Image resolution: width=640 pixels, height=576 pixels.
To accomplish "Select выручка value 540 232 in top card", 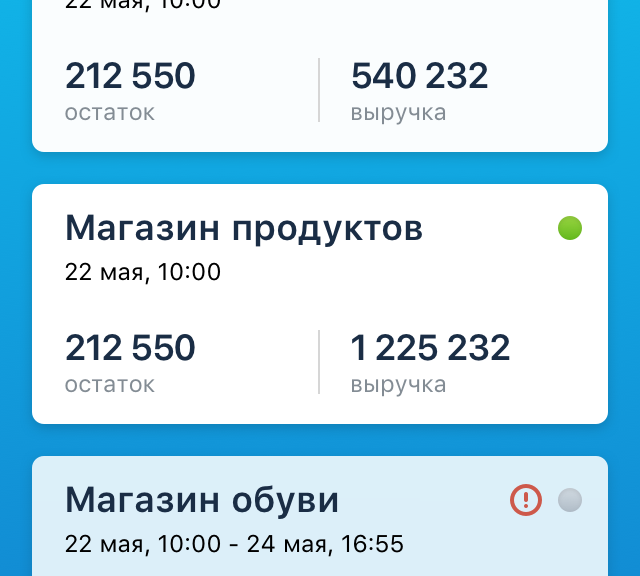I will coord(419,76).
